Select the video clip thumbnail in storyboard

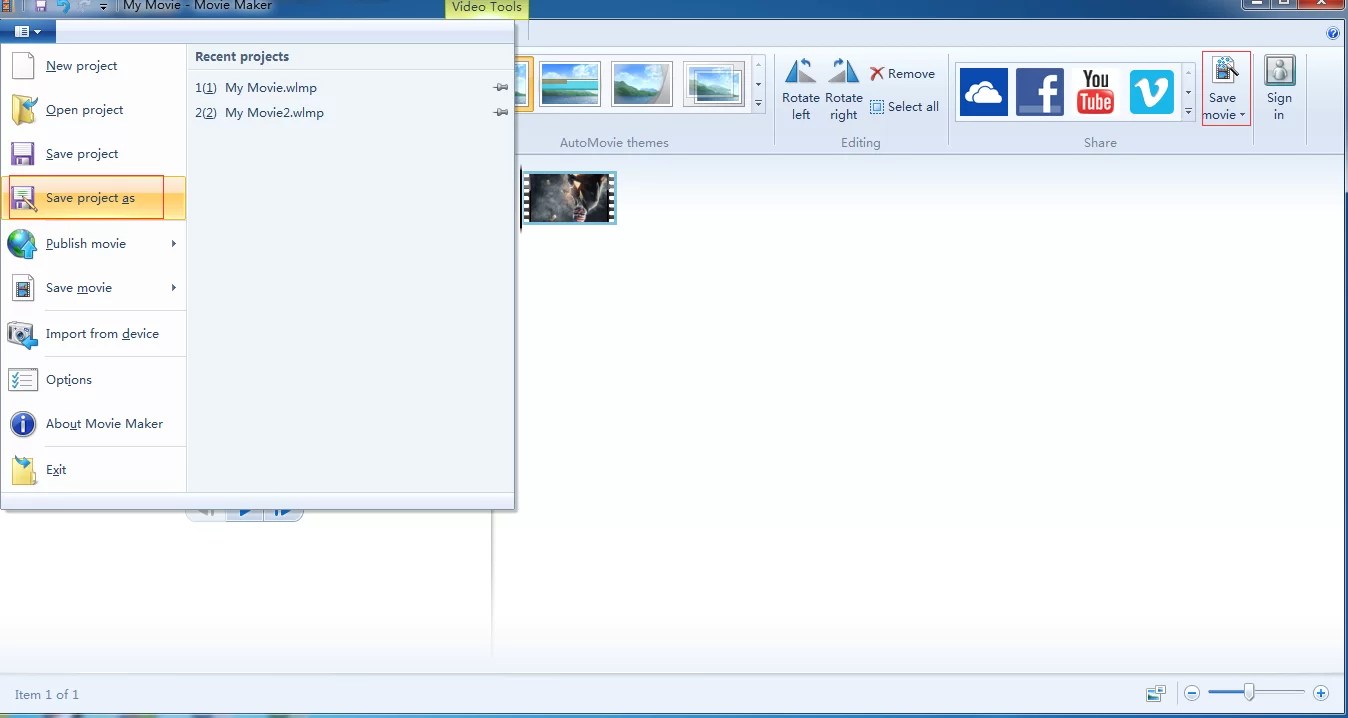[x=569, y=196]
